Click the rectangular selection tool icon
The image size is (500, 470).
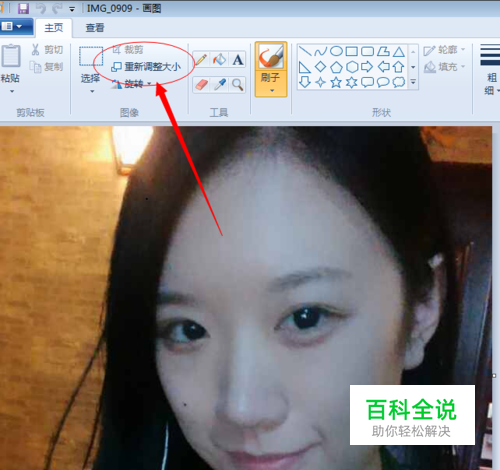(x=91, y=56)
